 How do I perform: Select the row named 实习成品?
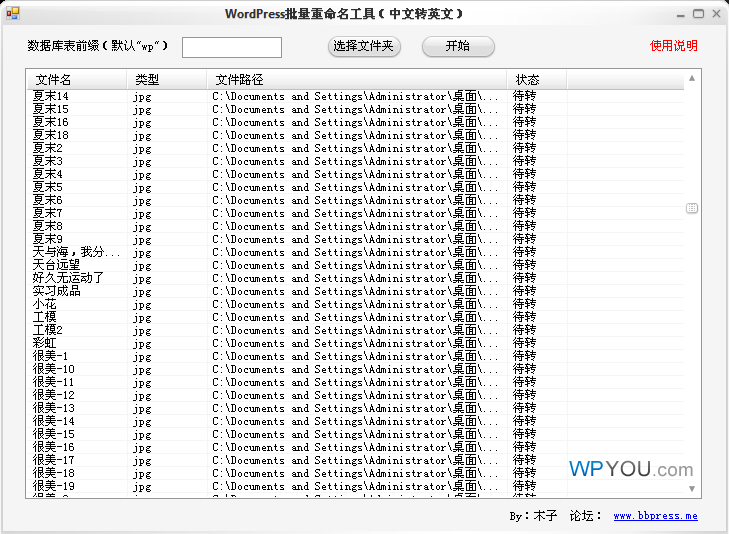[355, 291]
